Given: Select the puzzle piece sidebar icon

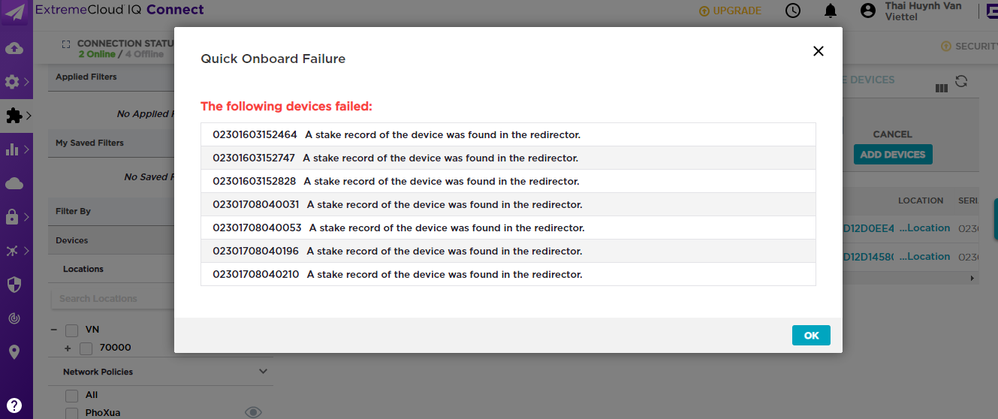Looking at the screenshot, I should (x=14, y=115).
